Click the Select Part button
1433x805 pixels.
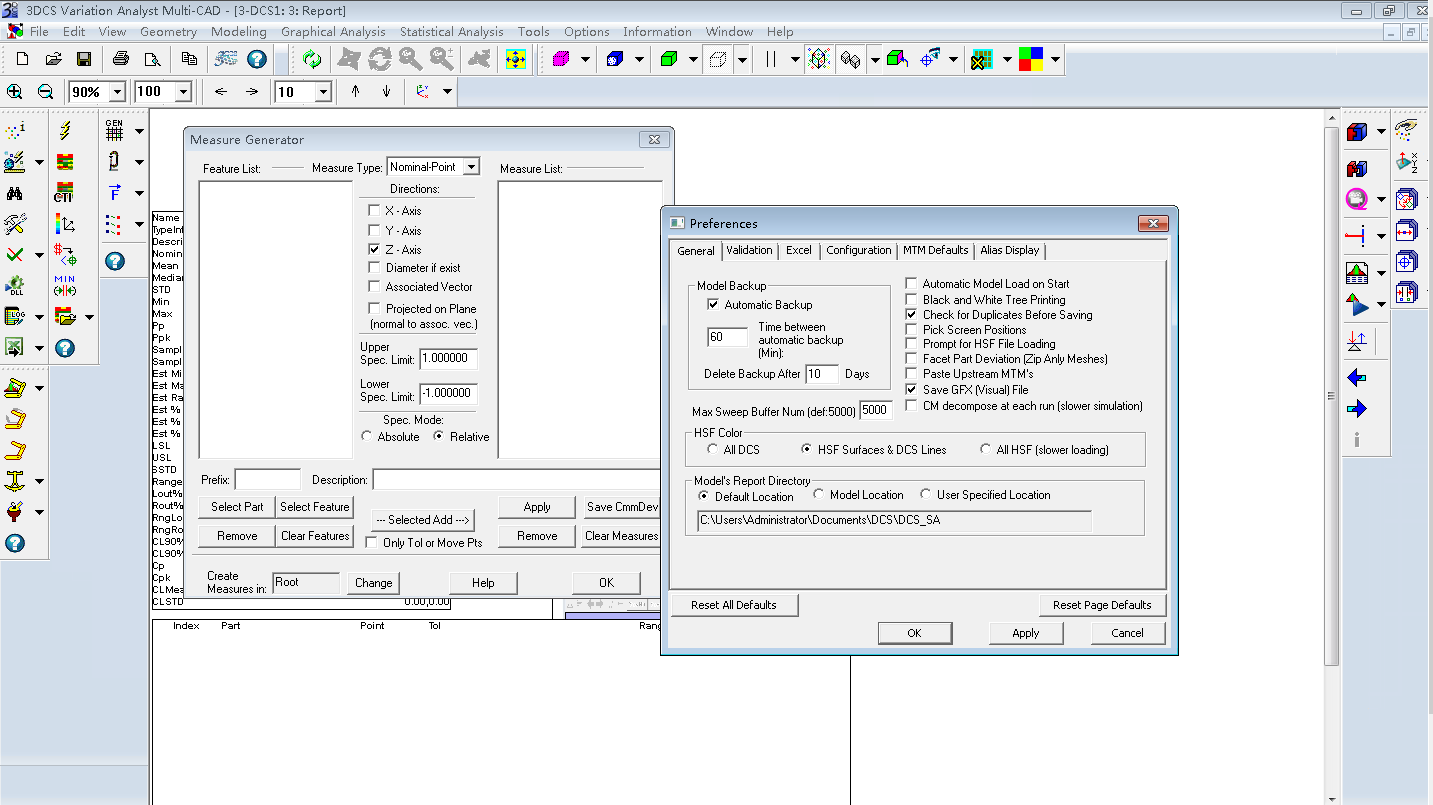coord(237,507)
